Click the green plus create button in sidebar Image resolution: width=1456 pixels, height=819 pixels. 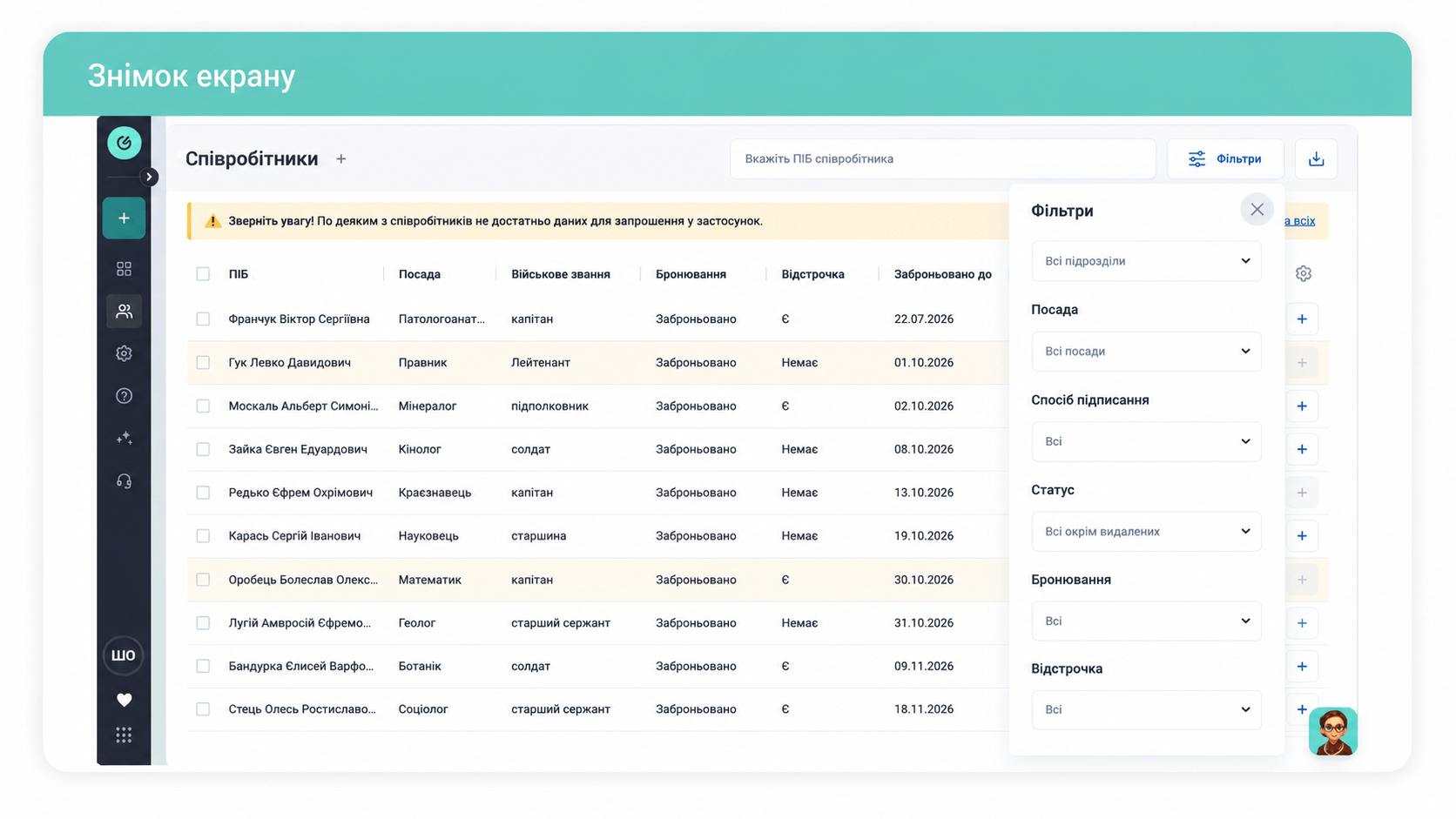(124, 218)
